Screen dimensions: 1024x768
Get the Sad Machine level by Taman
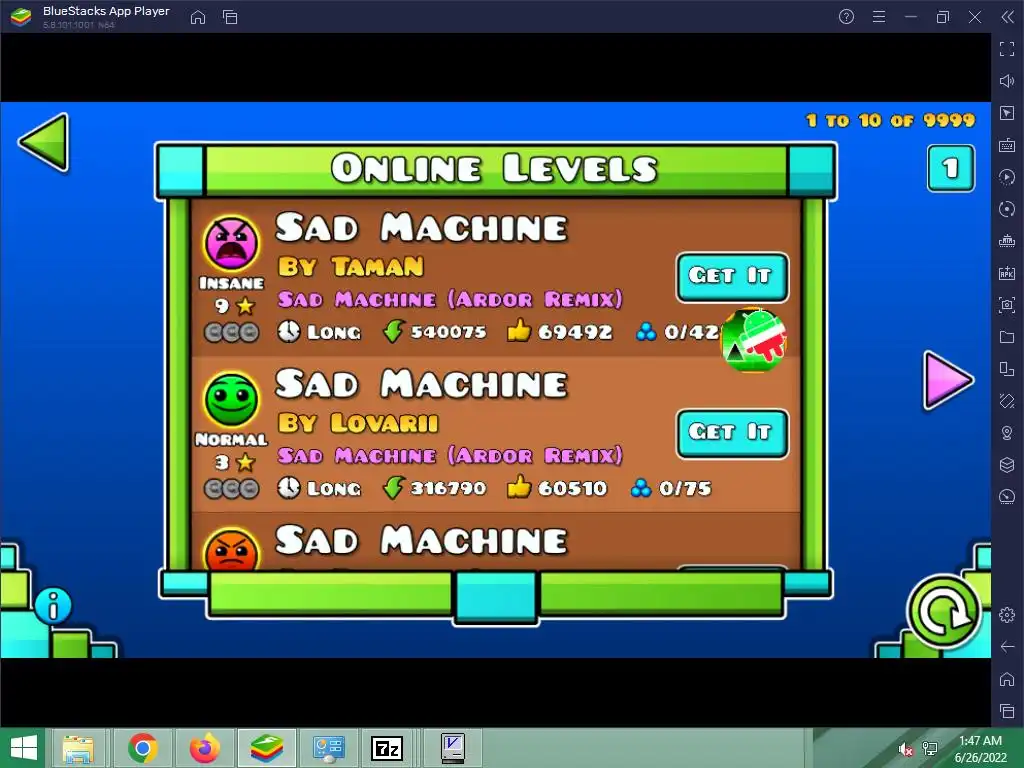point(732,277)
